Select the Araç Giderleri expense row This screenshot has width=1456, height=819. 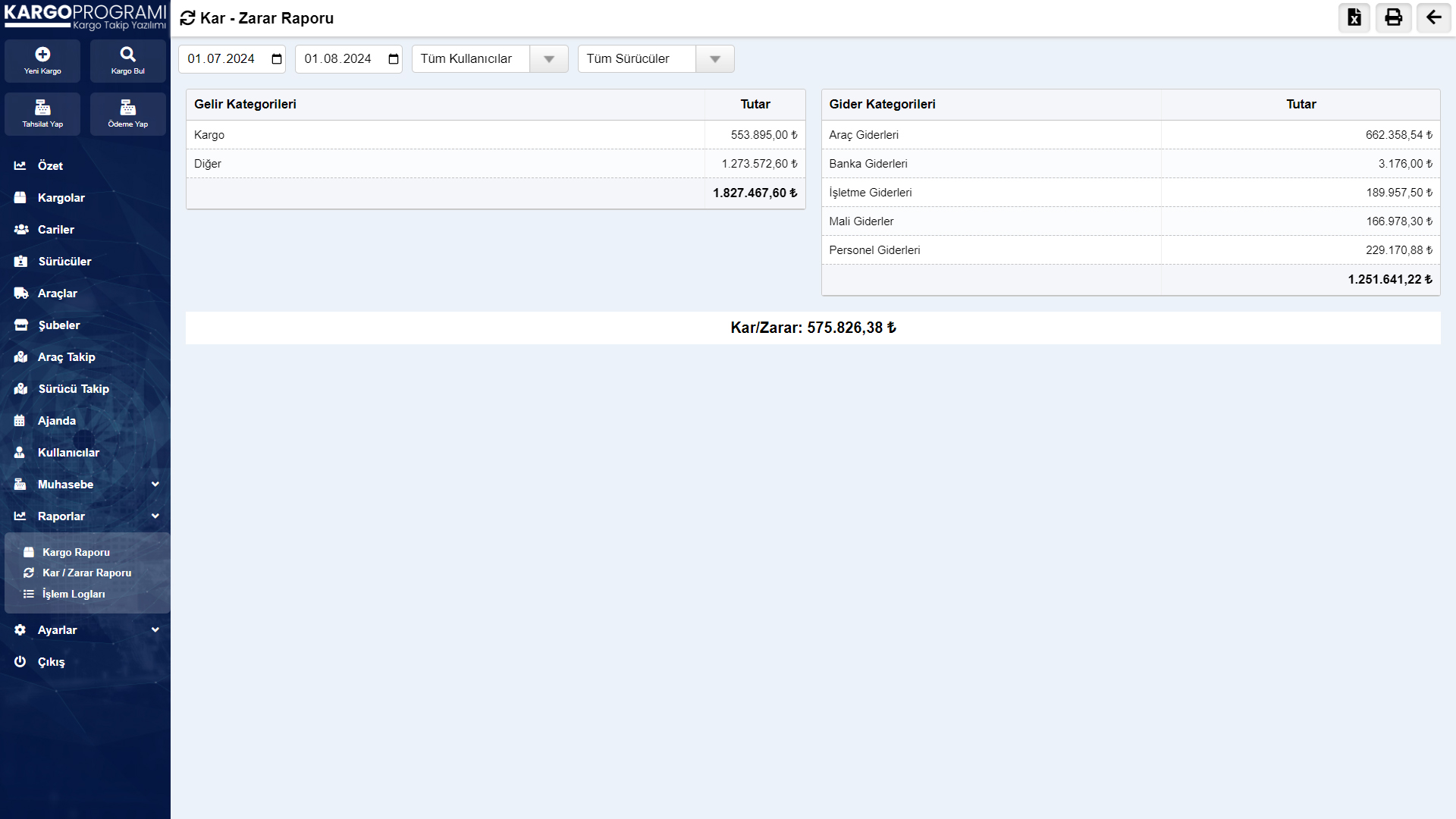tap(1131, 135)
